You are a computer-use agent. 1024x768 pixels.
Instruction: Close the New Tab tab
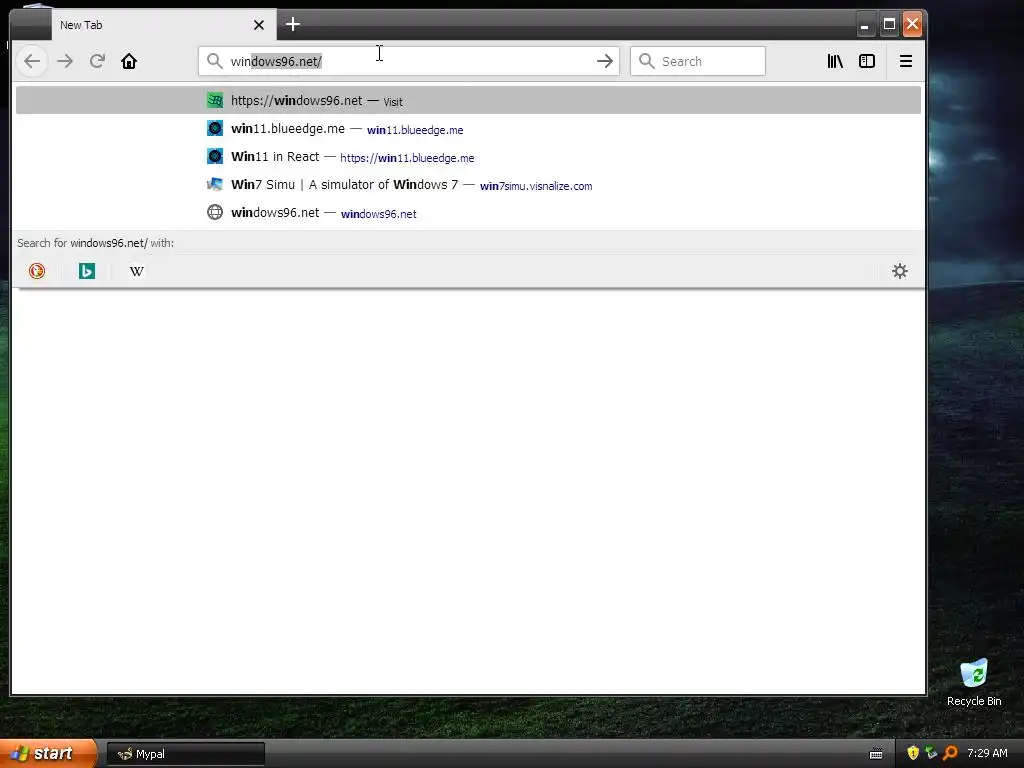tap(259, 25)
